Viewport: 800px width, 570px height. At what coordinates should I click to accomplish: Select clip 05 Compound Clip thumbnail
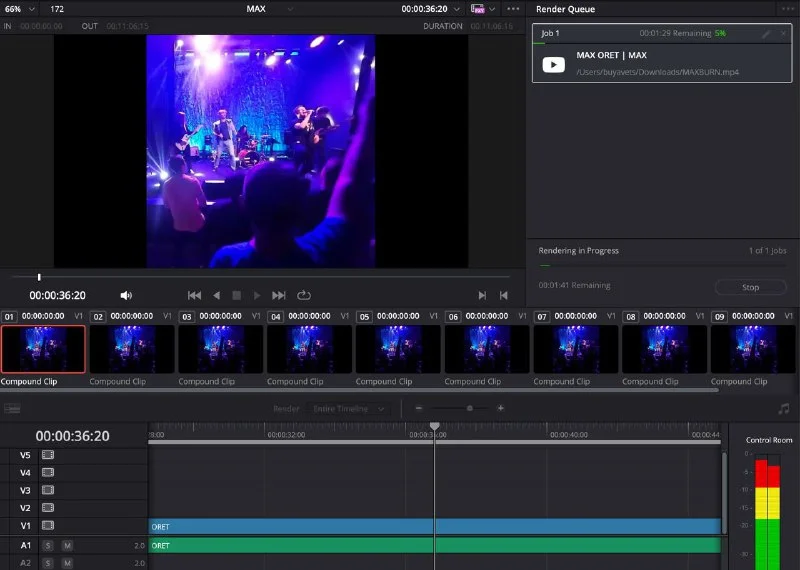pyautogui.click(x=397, y=349)
